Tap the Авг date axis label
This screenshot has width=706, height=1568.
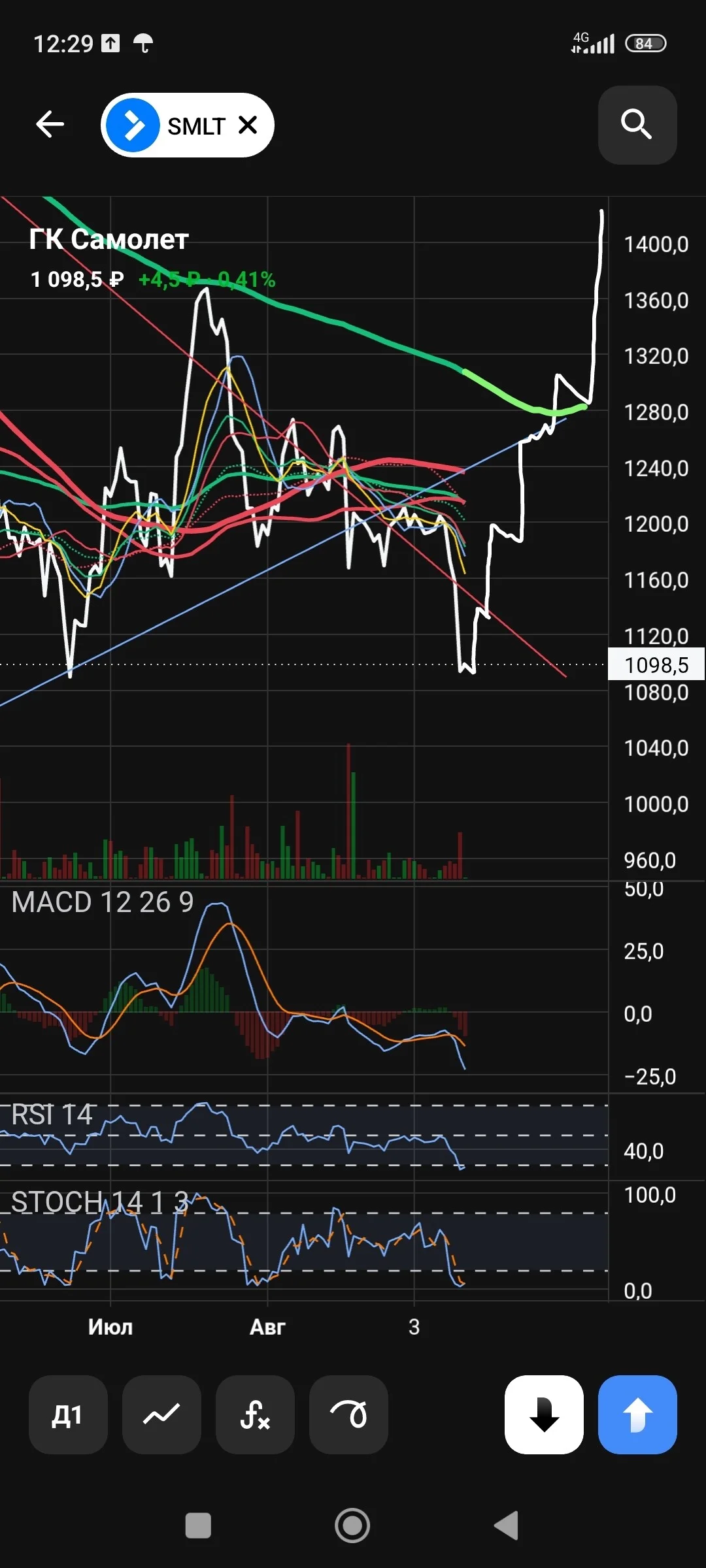(267, 1326)
